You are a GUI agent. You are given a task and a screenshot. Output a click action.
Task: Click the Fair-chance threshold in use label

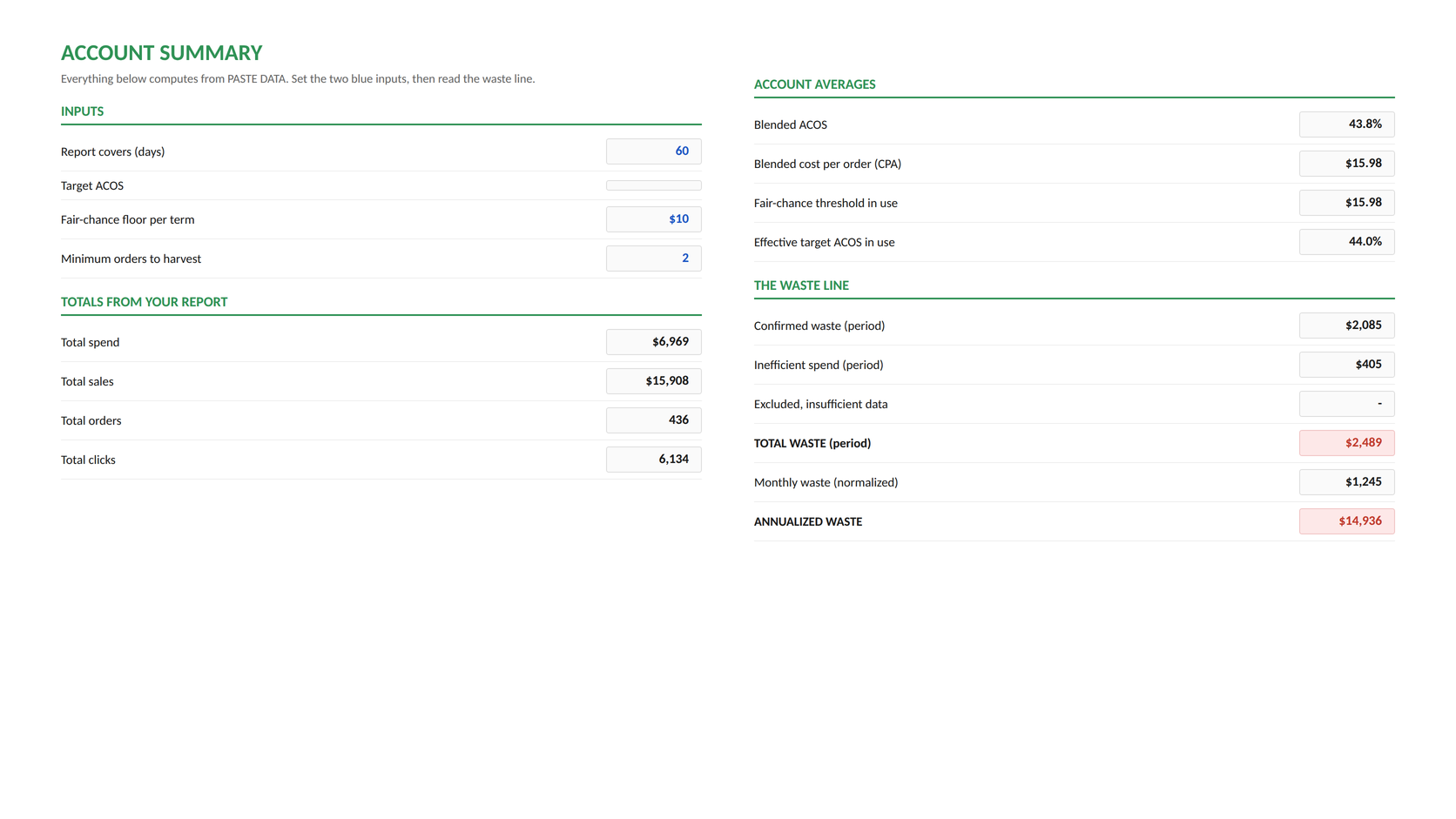click(826, 203)
